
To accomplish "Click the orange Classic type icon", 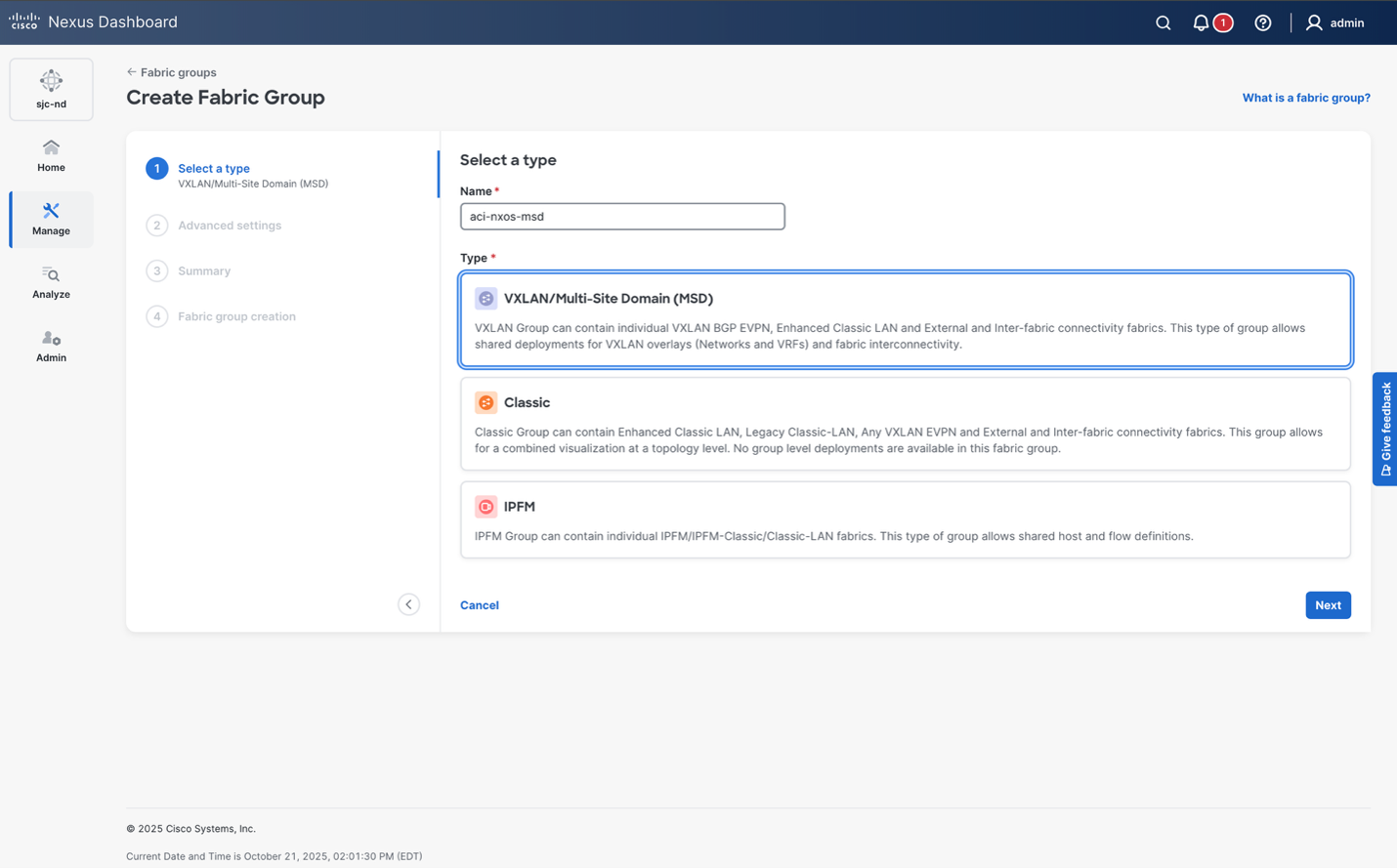I will click(x=486, y=402).
